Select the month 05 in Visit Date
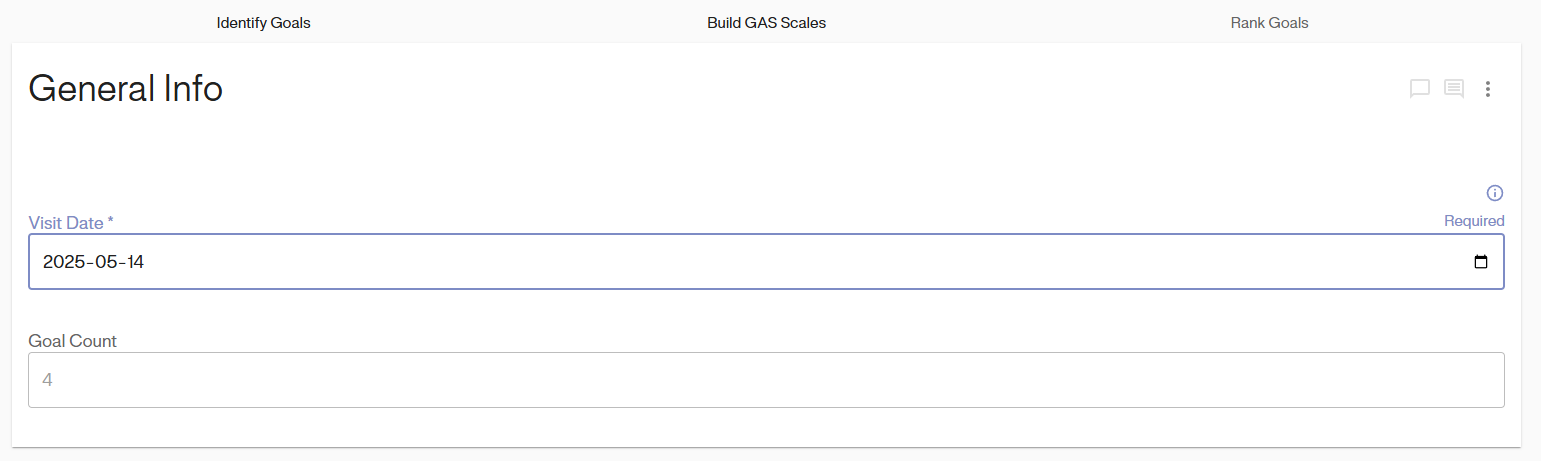Screen dimensions: 1541x461 pyautogui.click(x=105, y=262)
